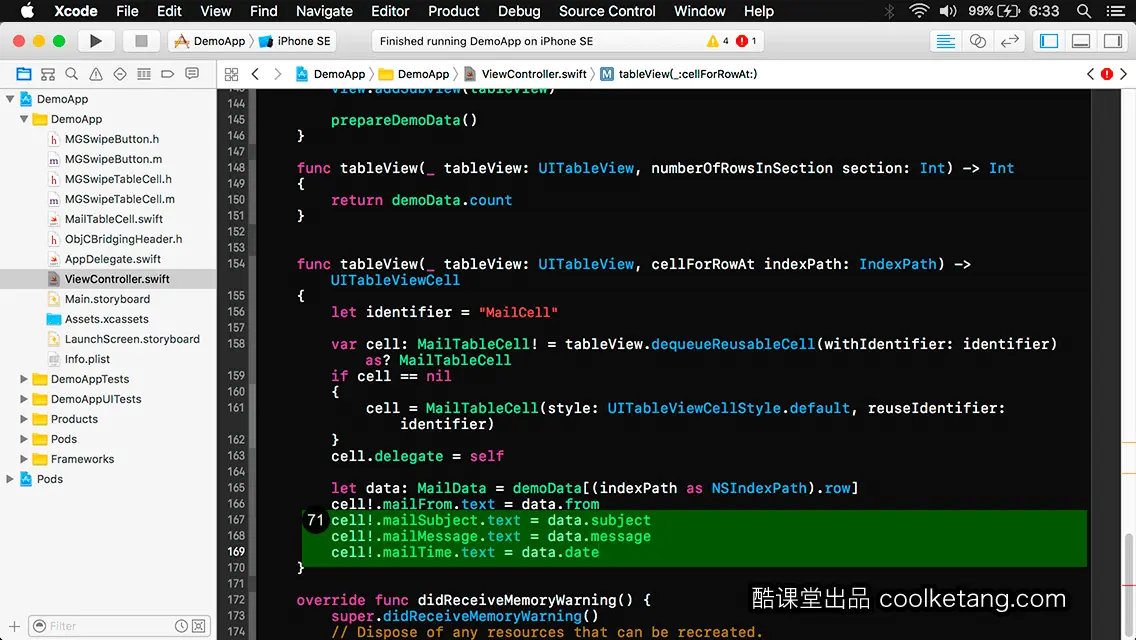Viewport: 1136px width, 640px height.
Task: Run the DemoApp build with Play button
Action: coord(95,41)
